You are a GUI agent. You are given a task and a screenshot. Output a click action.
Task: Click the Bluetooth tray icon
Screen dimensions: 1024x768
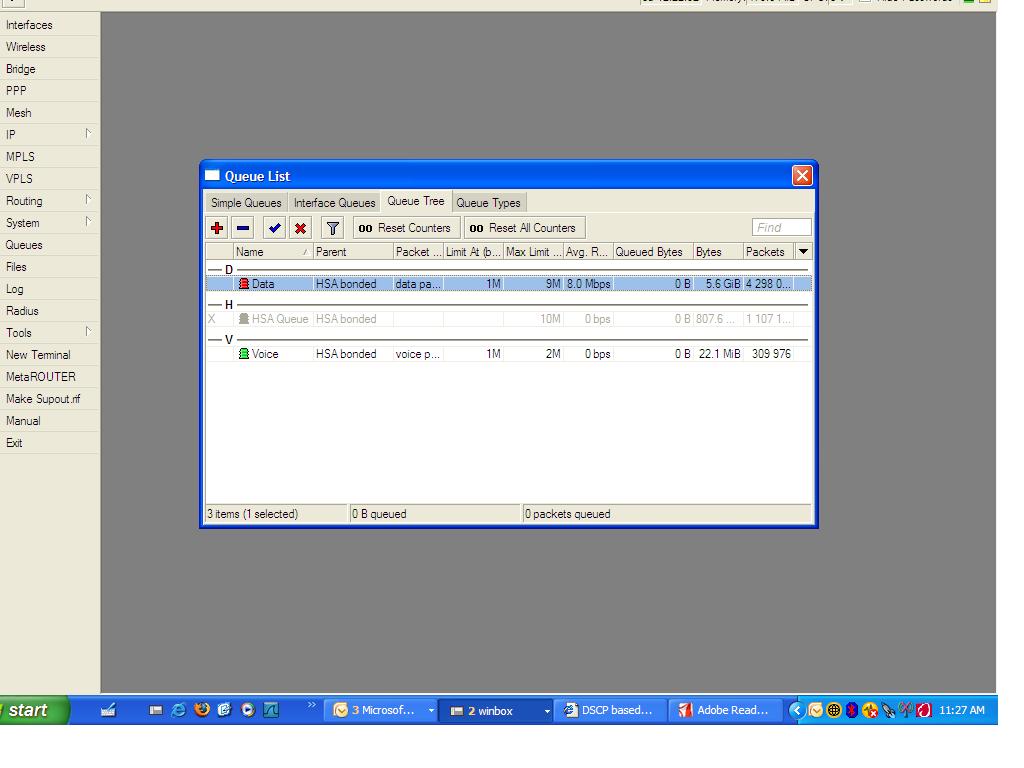pyautogui.click(x=852, y=710)
